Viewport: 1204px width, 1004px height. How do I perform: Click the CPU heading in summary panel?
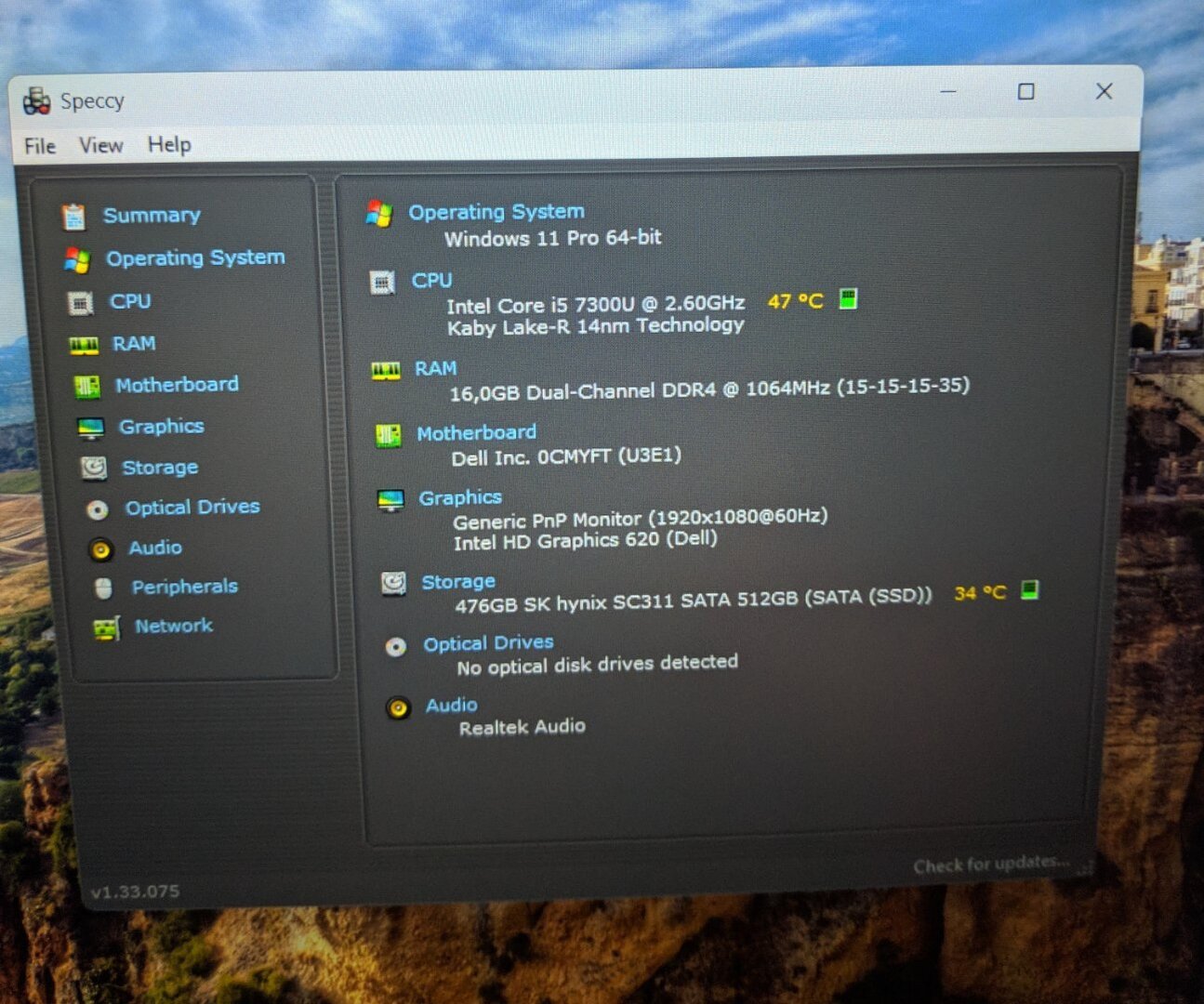coord(431,280)
